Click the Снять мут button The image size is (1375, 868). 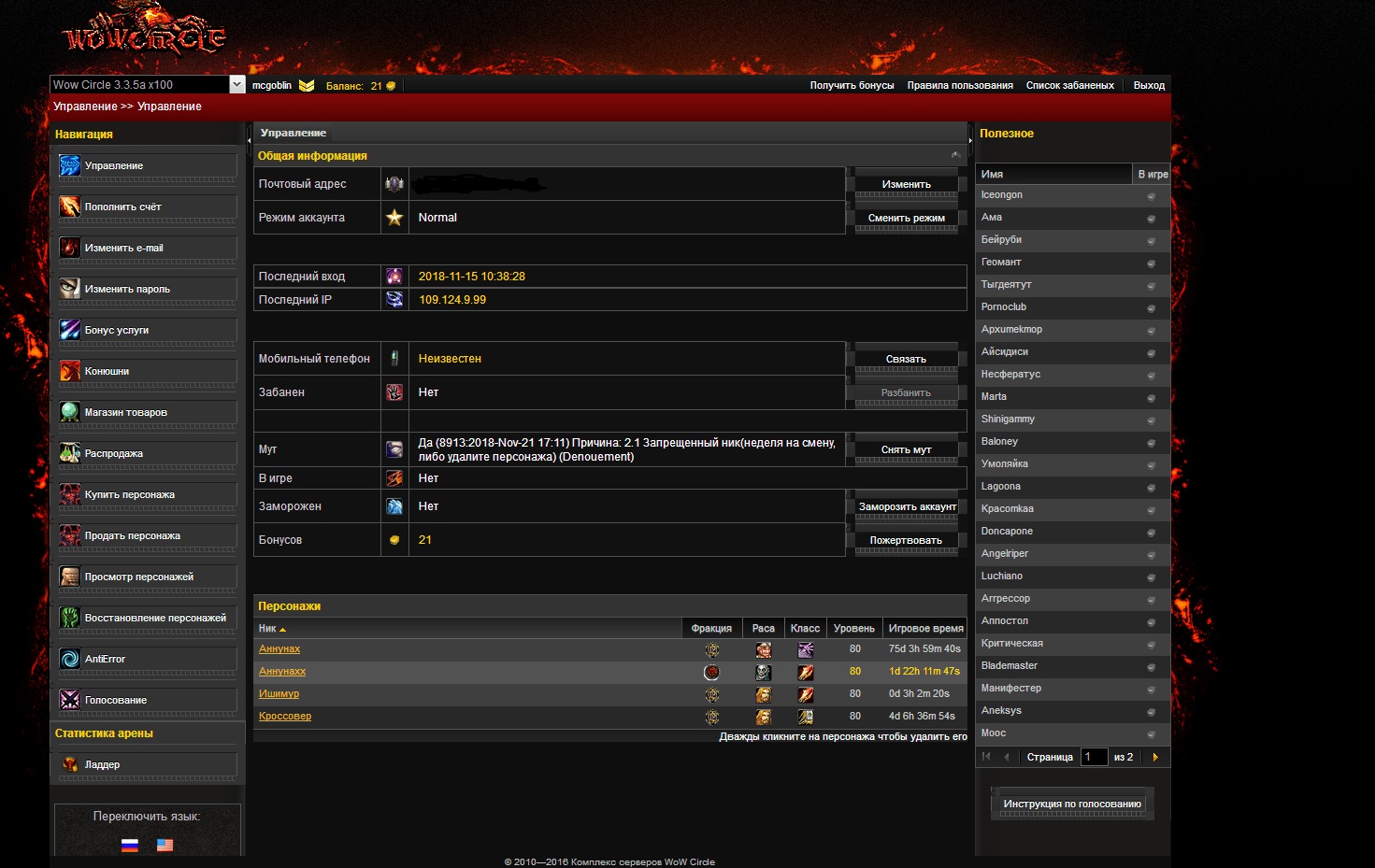coord(906,450)
